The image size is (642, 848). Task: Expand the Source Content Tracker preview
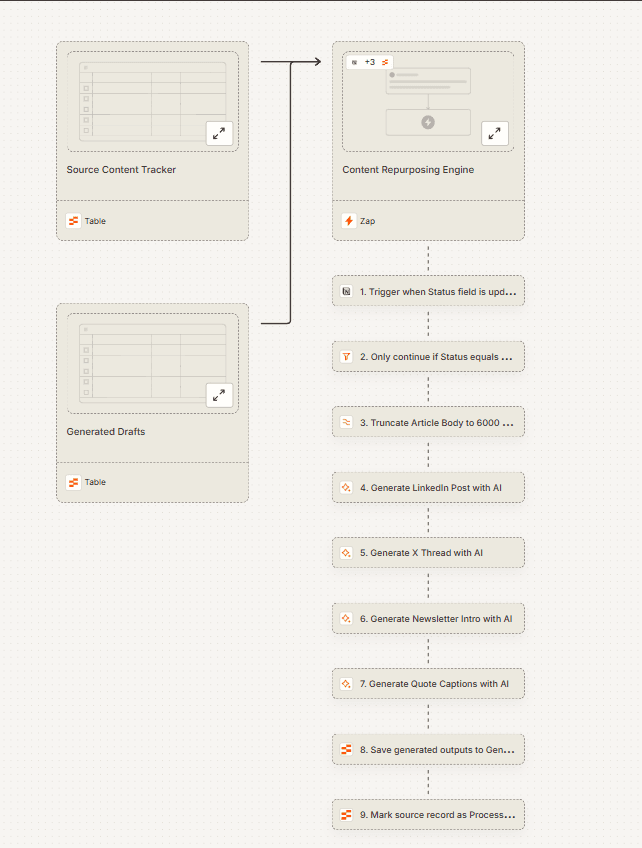[219, 133]
